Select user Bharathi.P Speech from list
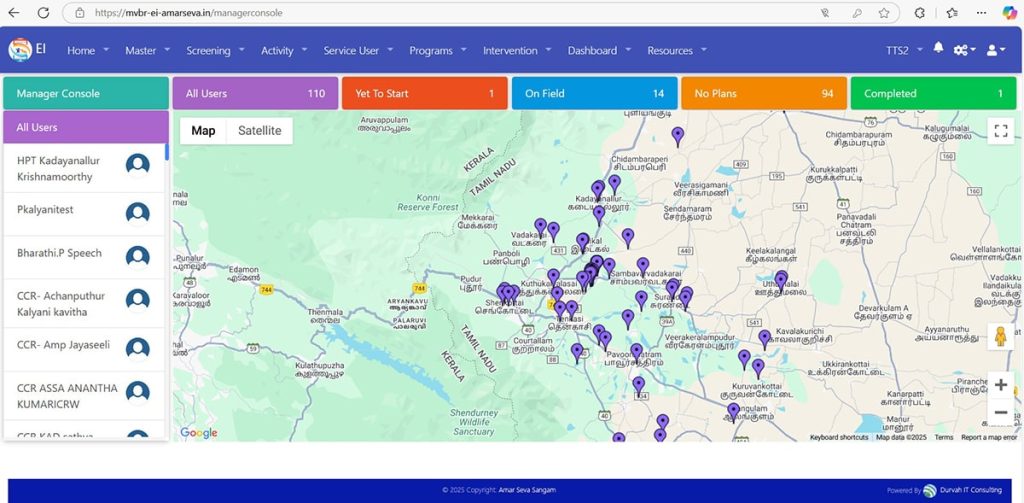Screen dimensions: 1024x503 pyautogui.click(x=60, y=254)
